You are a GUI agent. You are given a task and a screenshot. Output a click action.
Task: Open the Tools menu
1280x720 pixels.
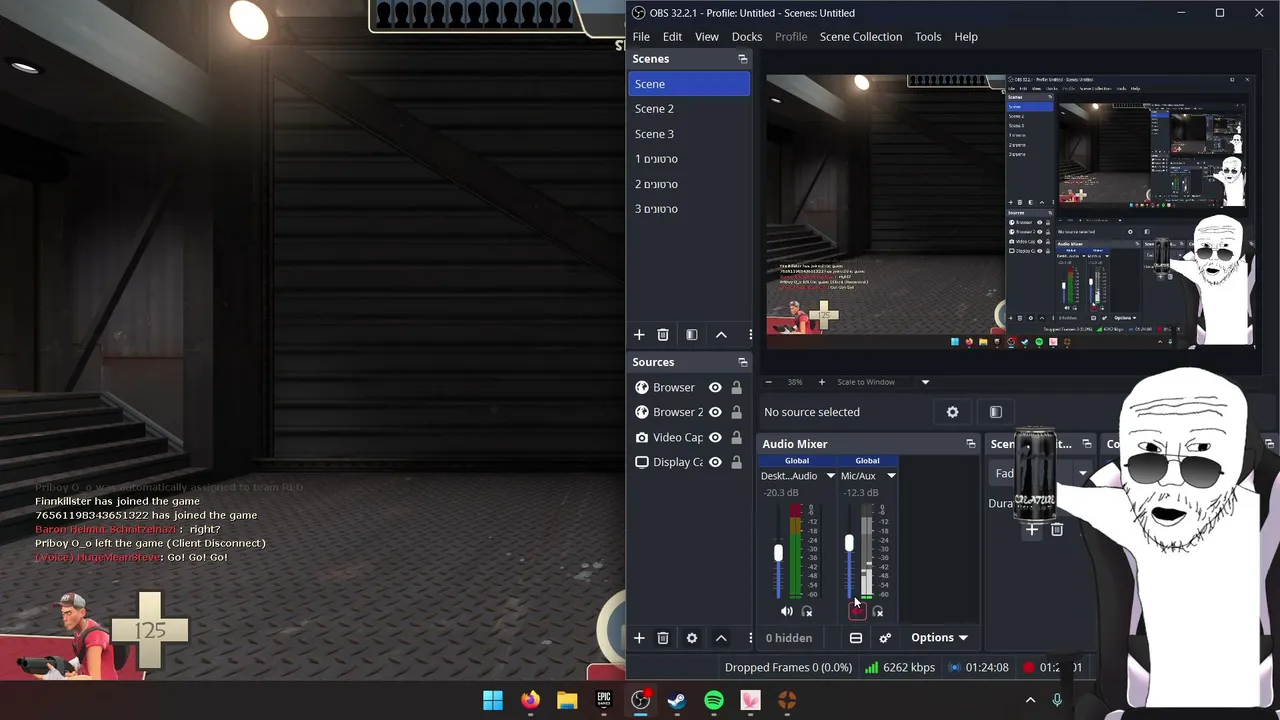coord(928,37)
